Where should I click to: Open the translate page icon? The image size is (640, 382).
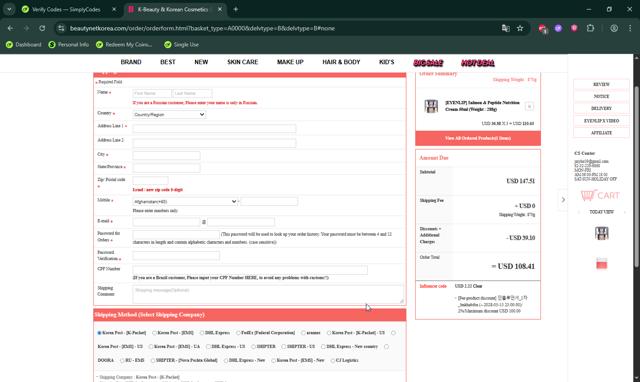[505, 28]
